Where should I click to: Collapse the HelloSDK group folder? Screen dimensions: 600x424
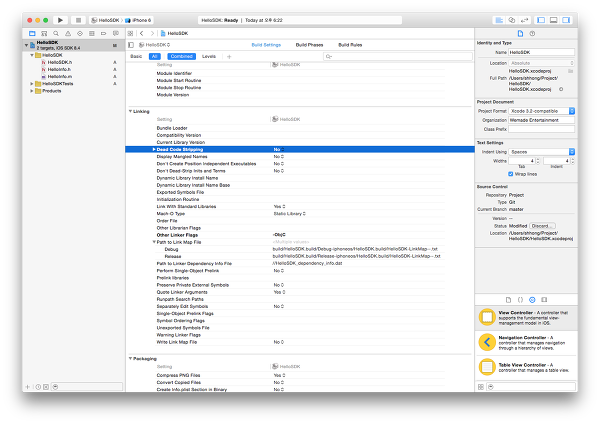click(x=32, y=55)
